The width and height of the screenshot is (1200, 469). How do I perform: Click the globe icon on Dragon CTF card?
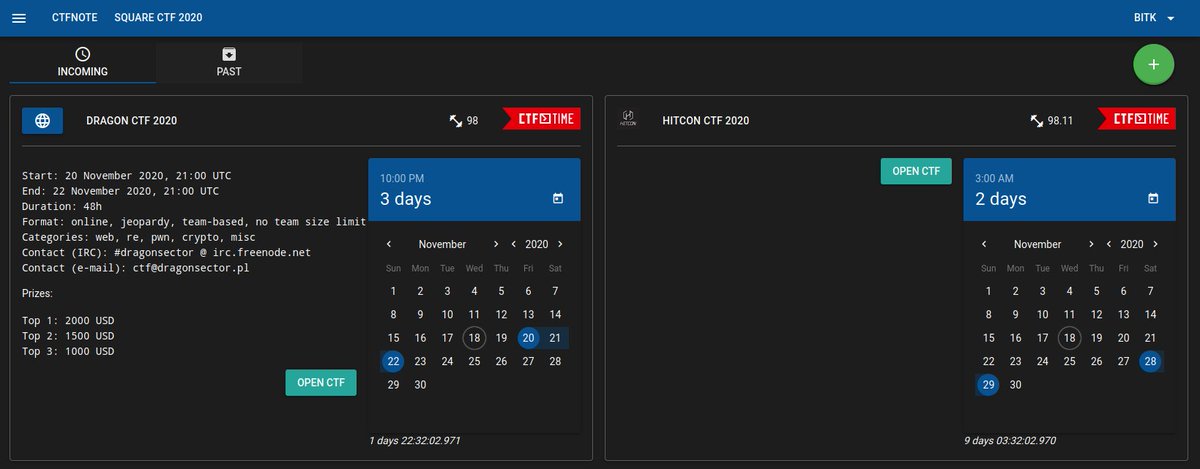coord(42,120)
